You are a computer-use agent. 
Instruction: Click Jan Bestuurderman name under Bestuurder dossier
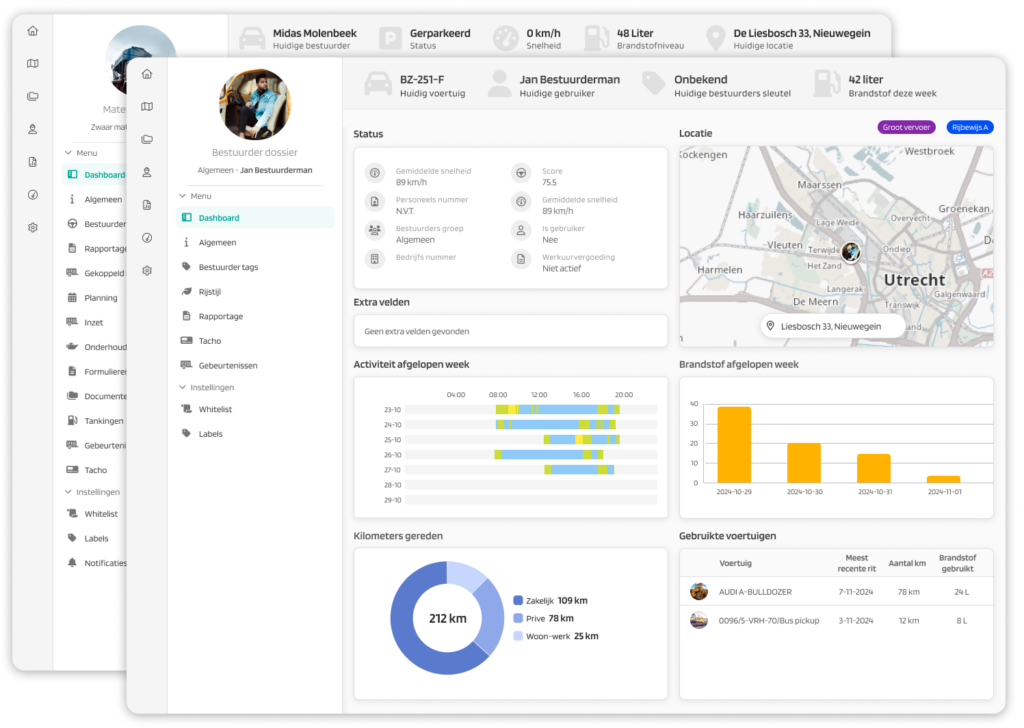coord(276,170)
